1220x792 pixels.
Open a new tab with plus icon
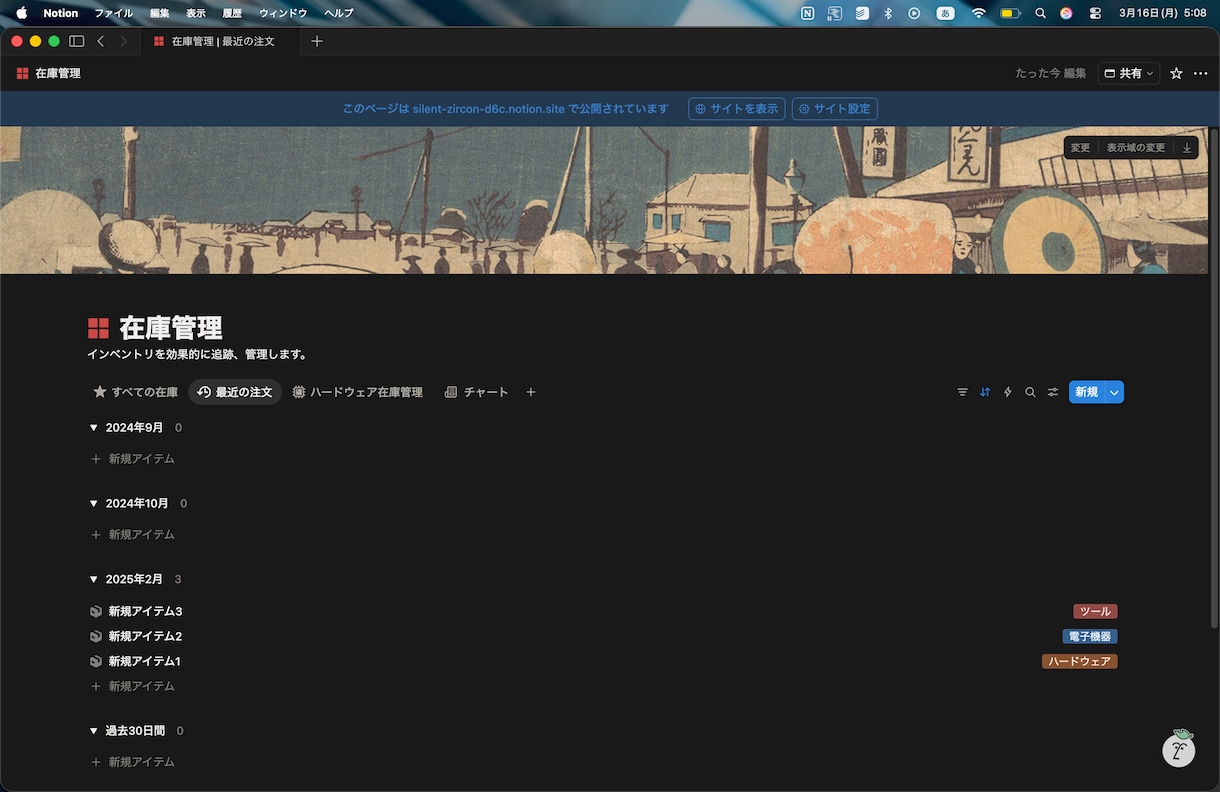click(x=317, y=41)
